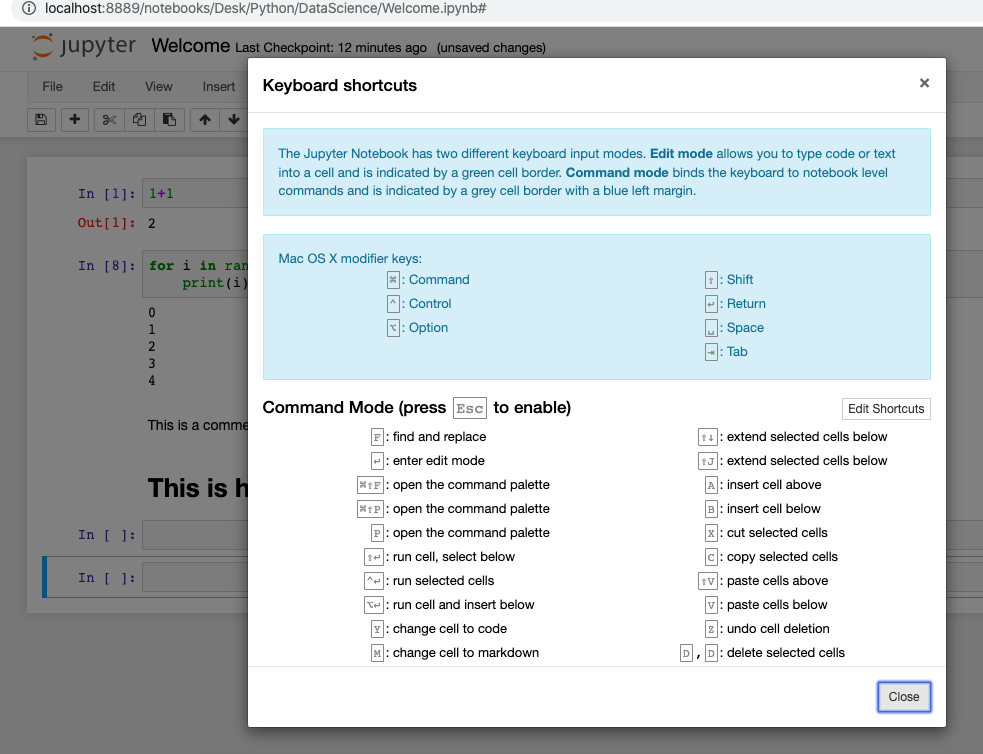
Task: Click the 'Edit mode' bold text in description
Action: pyautogui.click(x=681, y=154)
